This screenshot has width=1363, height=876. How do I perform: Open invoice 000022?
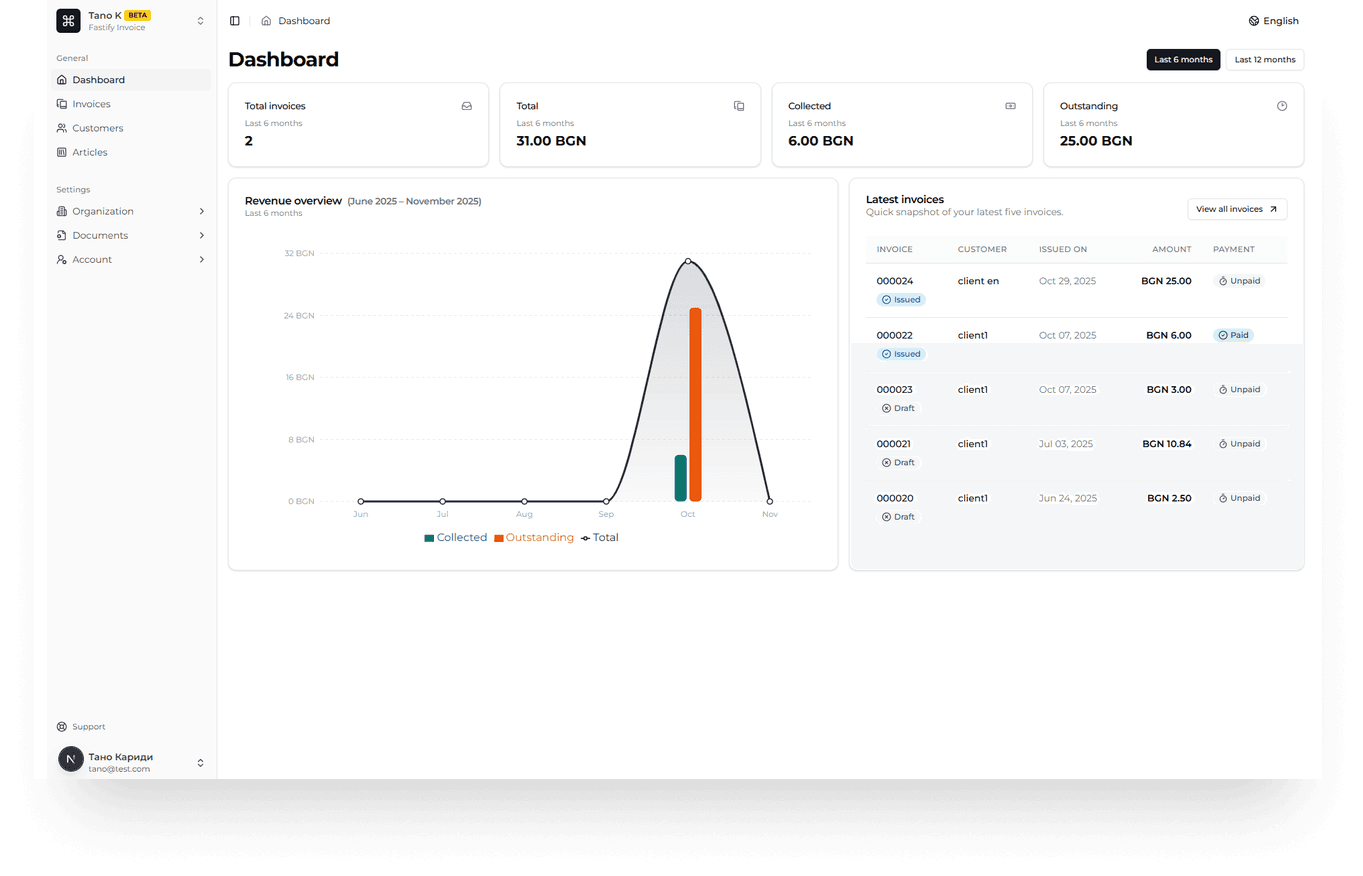(x=895, y=335)
